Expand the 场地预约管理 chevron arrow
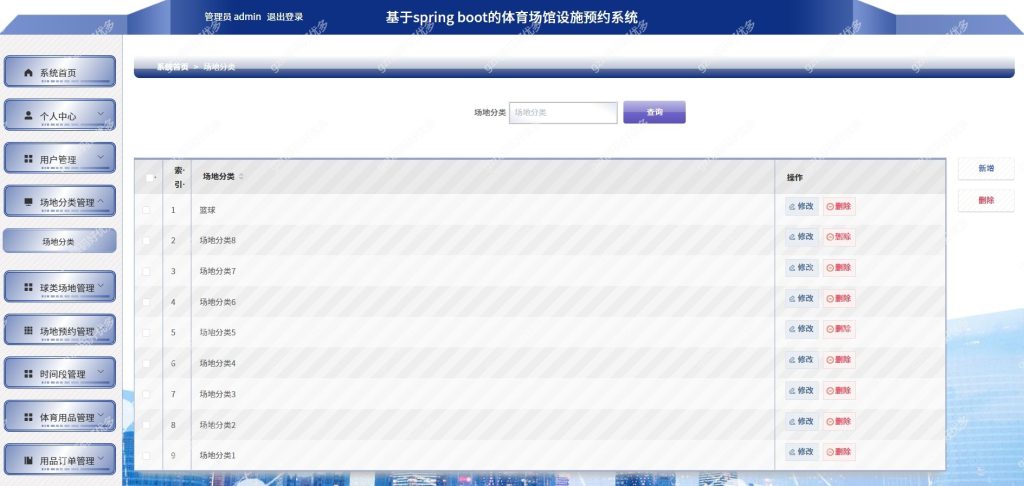The height and width of the screenshot is (486, 1024). (x=101, y=329)
